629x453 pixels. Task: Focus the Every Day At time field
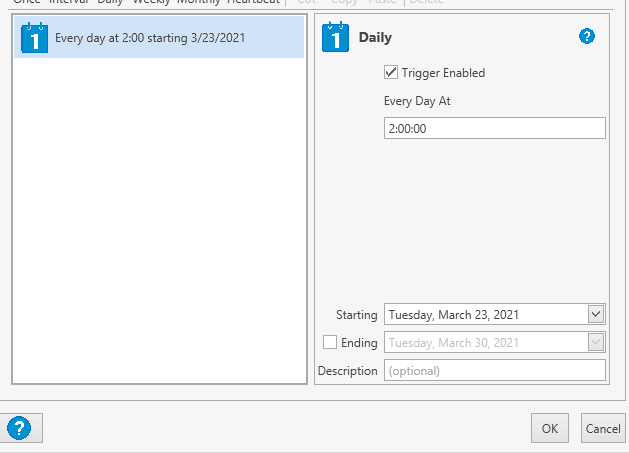click(494, 128)
